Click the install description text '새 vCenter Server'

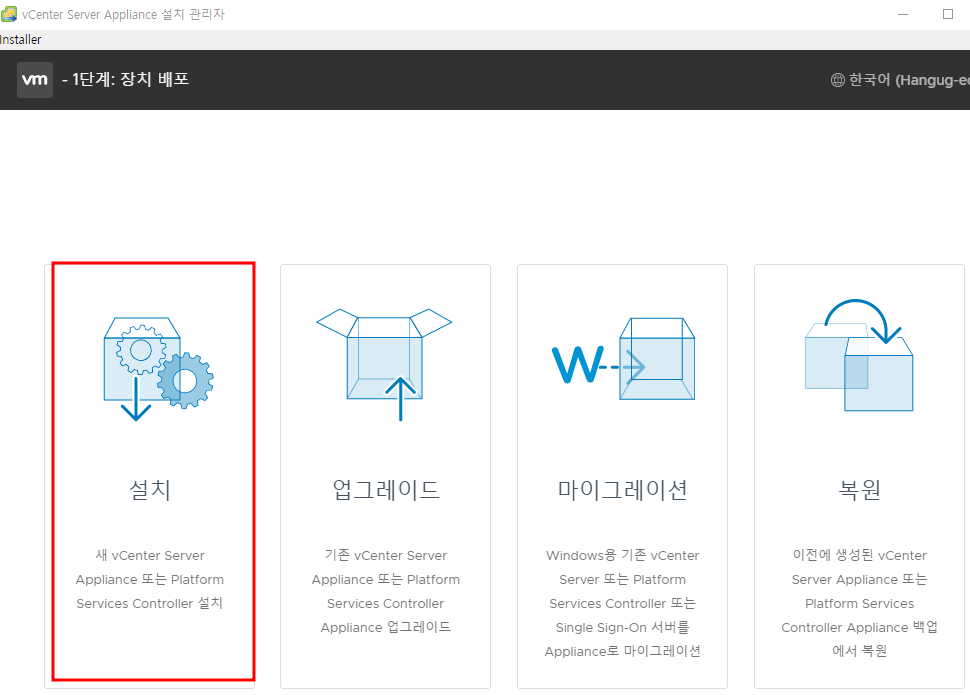point(150,555)
